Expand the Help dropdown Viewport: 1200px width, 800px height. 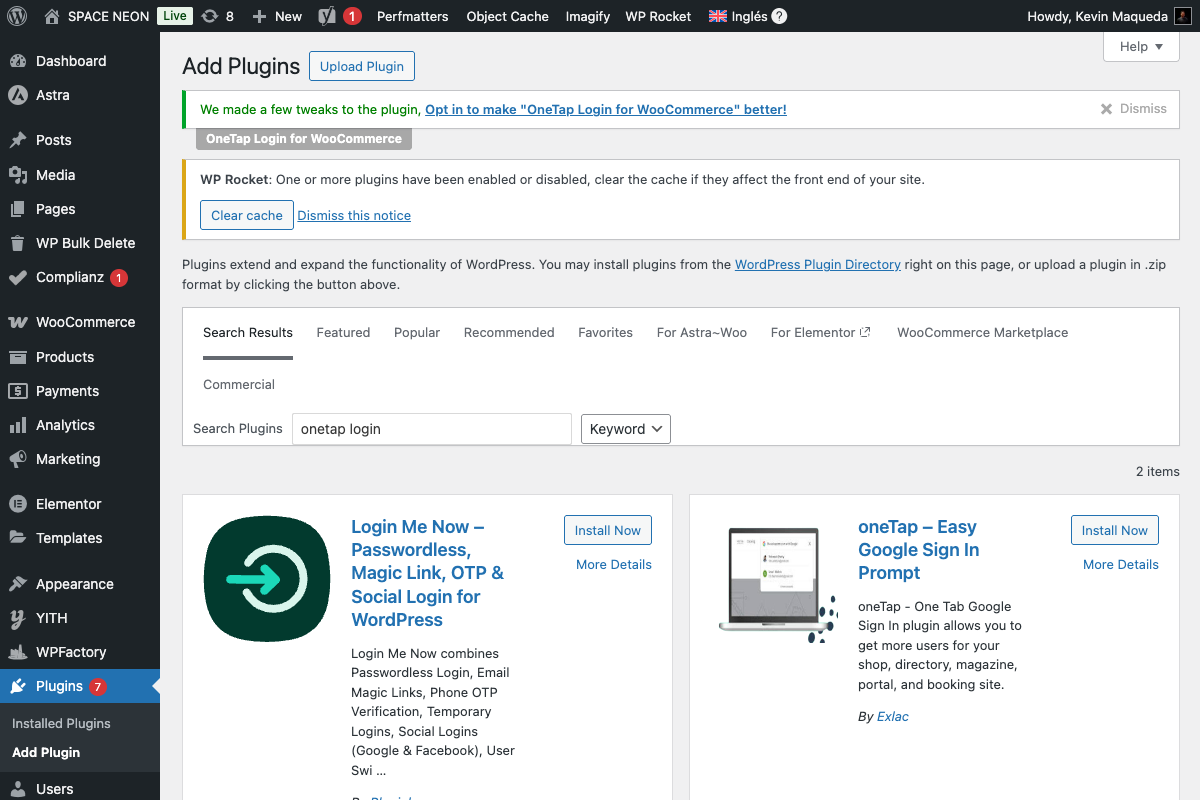coord(1140,46)
